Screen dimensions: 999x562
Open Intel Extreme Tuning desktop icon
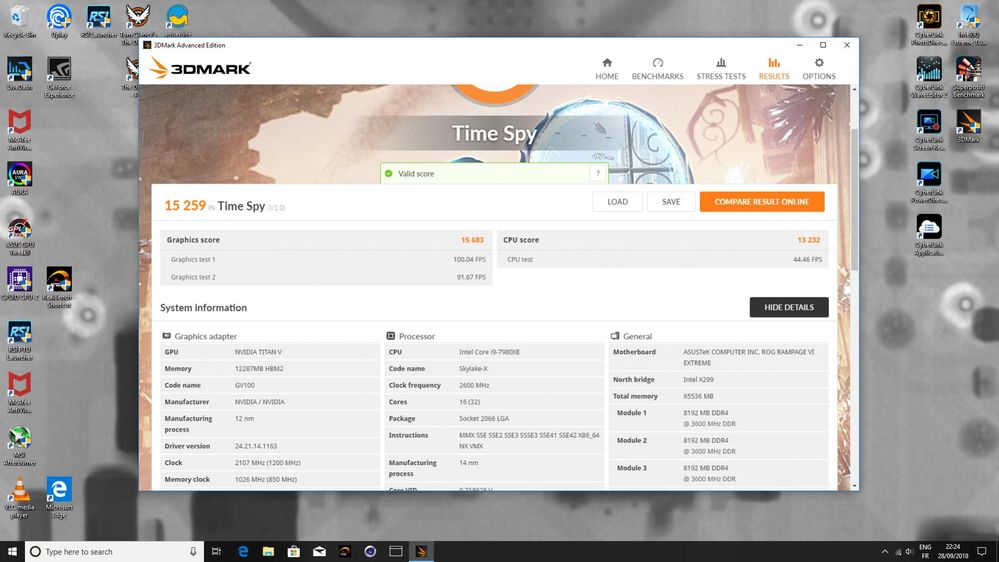[968, 25]
